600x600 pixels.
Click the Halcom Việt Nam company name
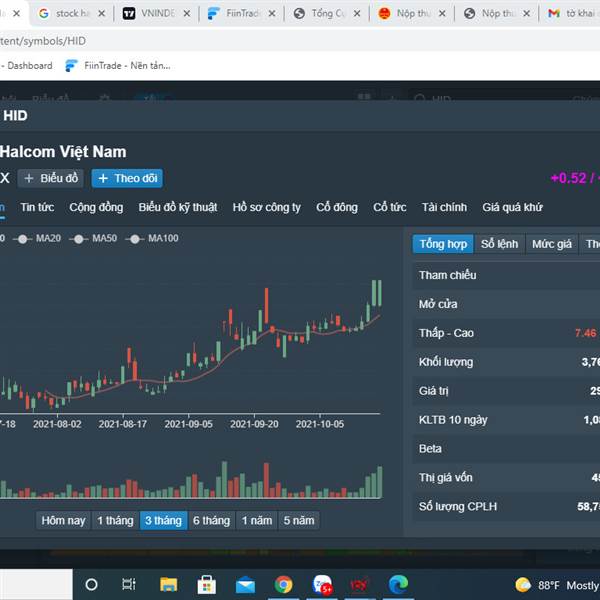pyautogui.click(x=63, y=152)
